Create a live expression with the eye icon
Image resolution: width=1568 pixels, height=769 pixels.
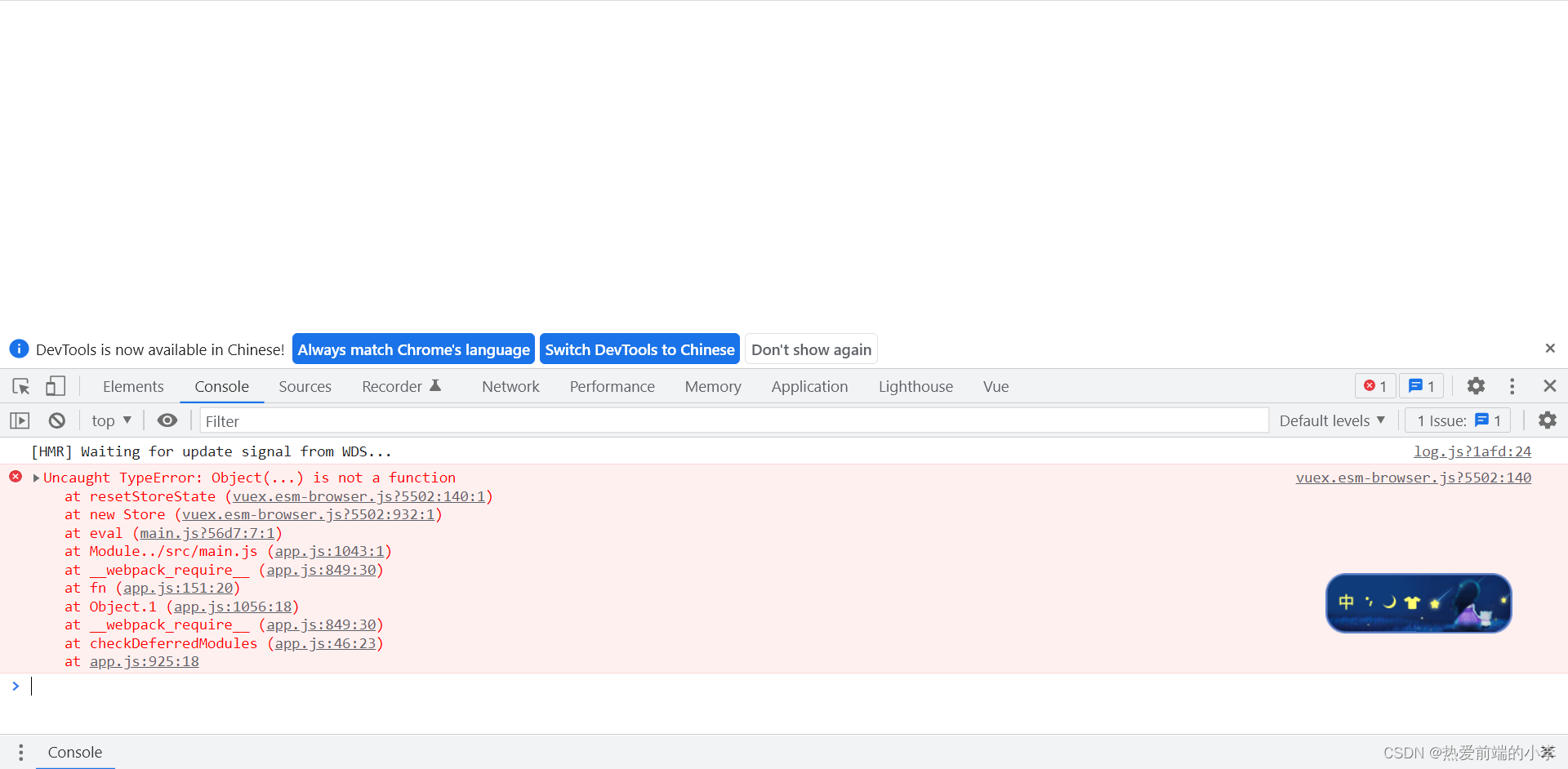[167, 420]
